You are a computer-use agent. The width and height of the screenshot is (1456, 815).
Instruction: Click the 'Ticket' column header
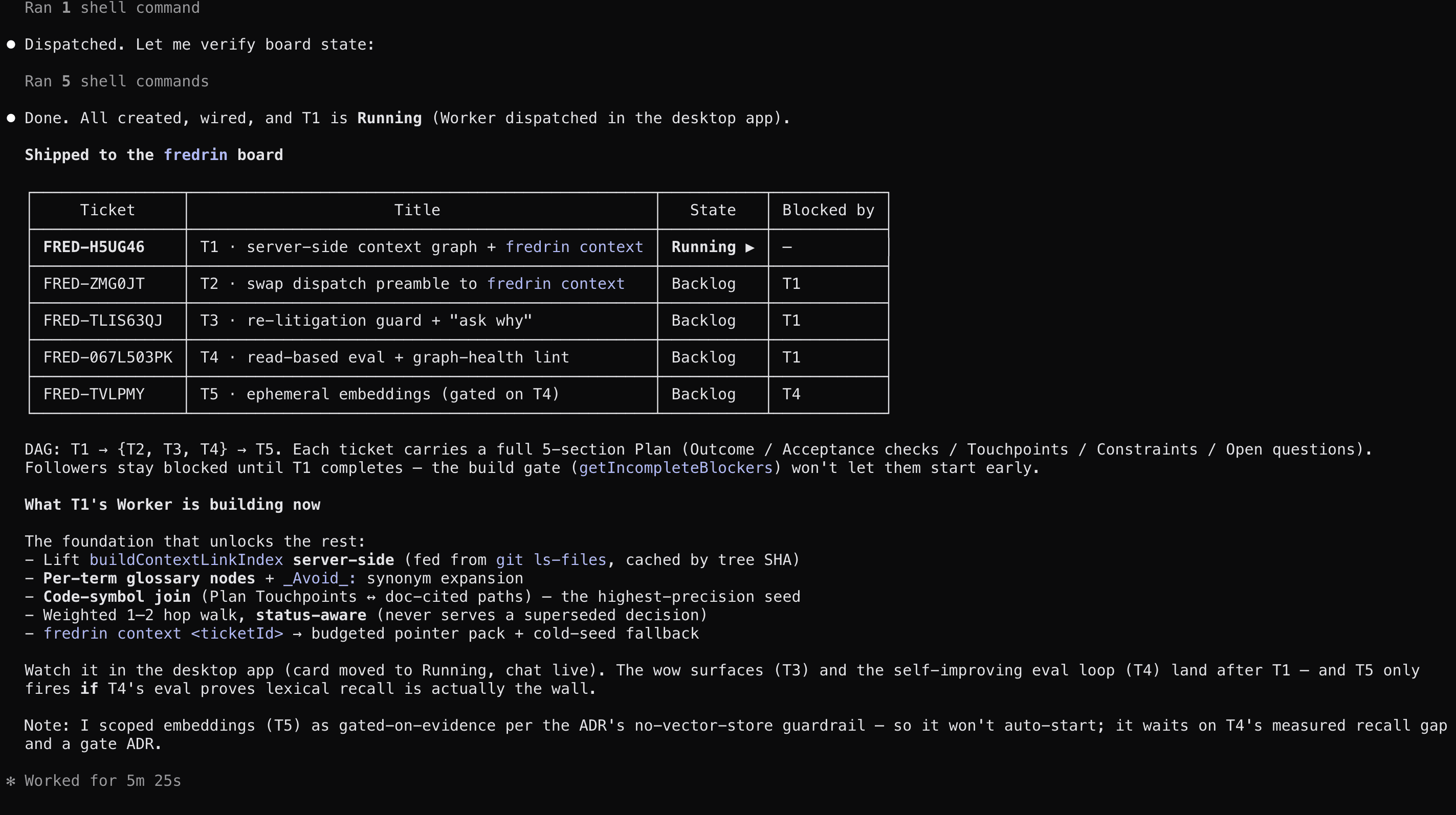coord(107,210)
